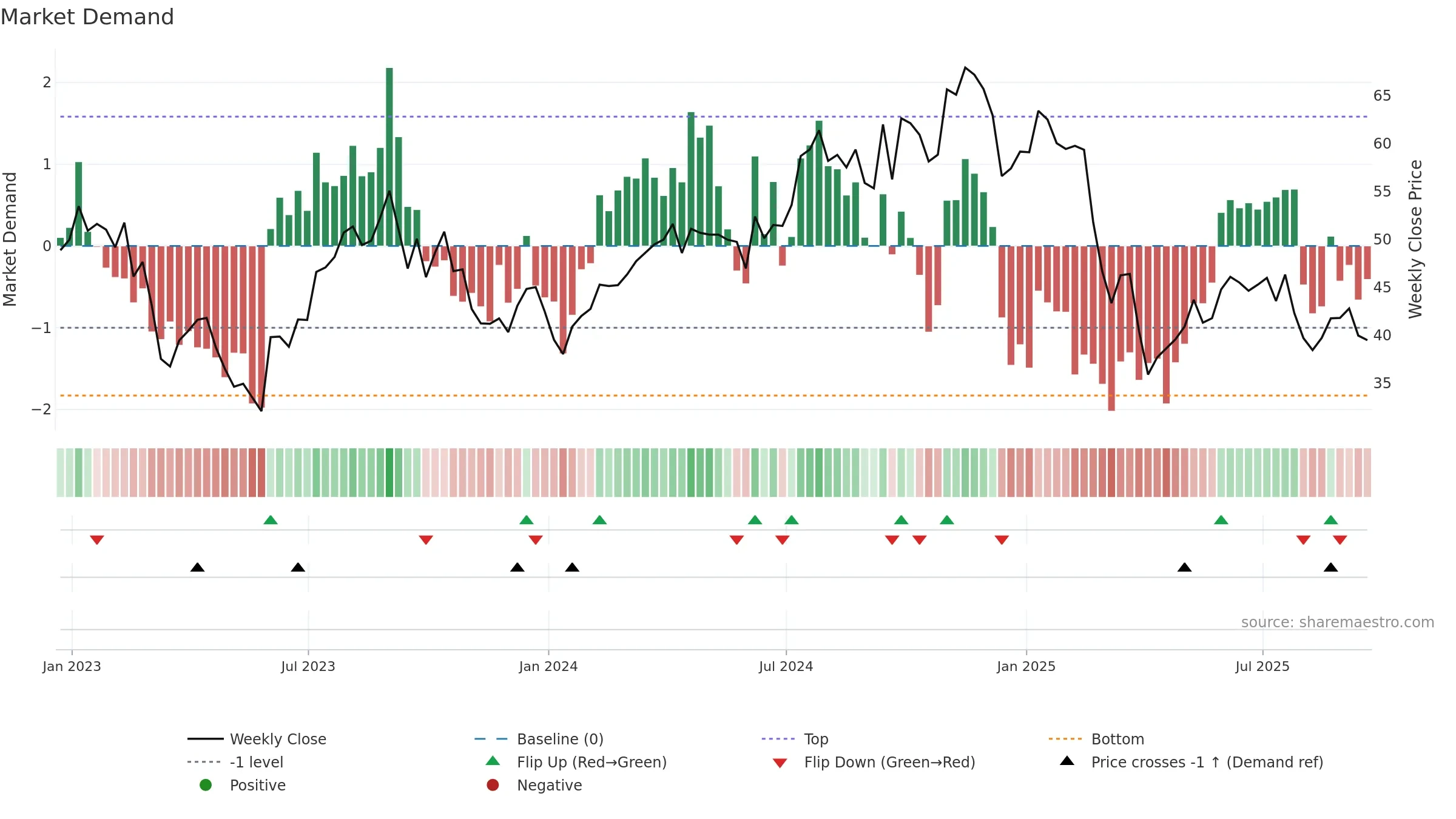This screenshot has width=1456, height=819.
Task: Select the 'Top' legend label
Action: coord(816,740)
